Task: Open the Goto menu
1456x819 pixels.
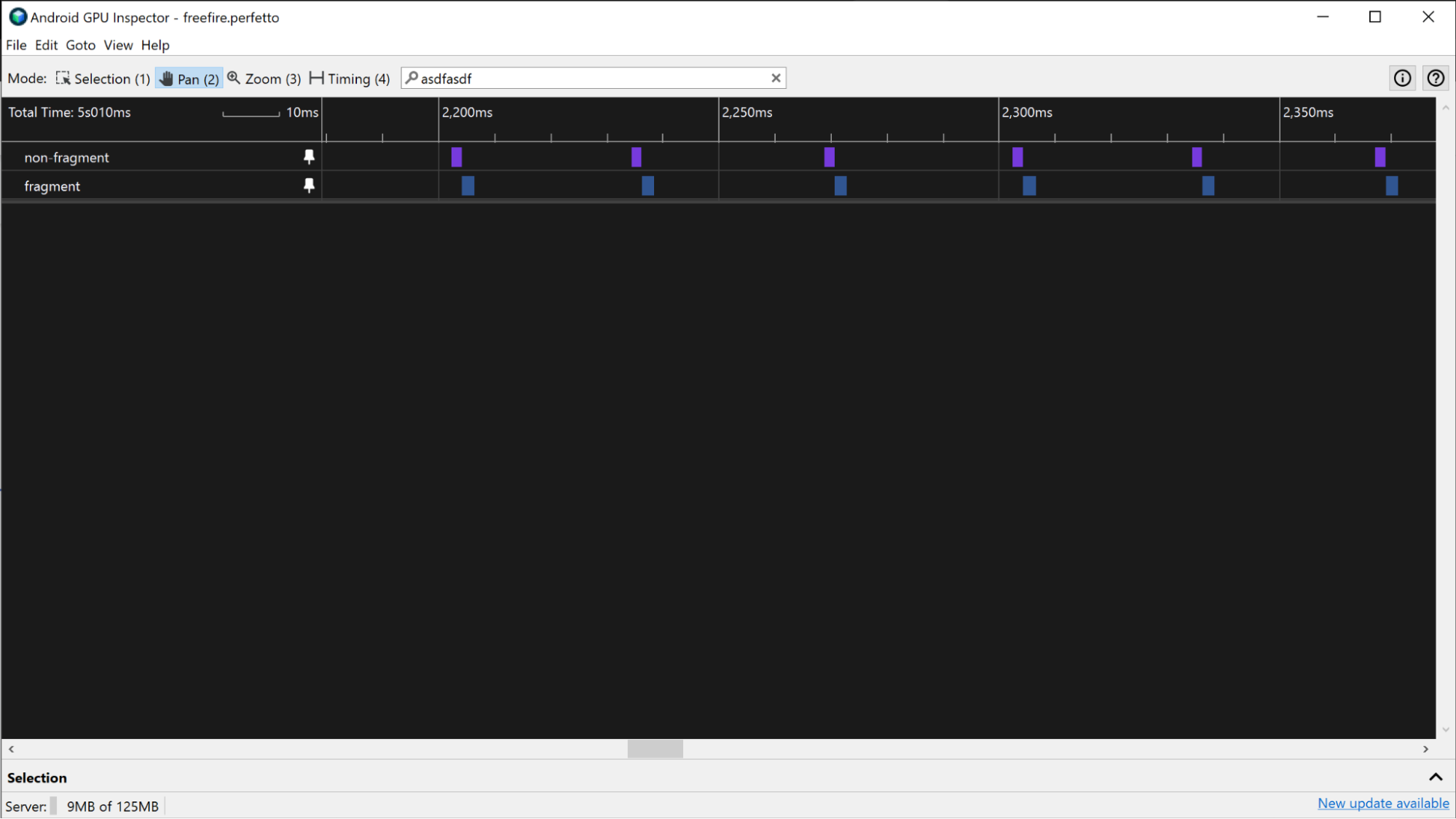Action: (x=80, y=45)
